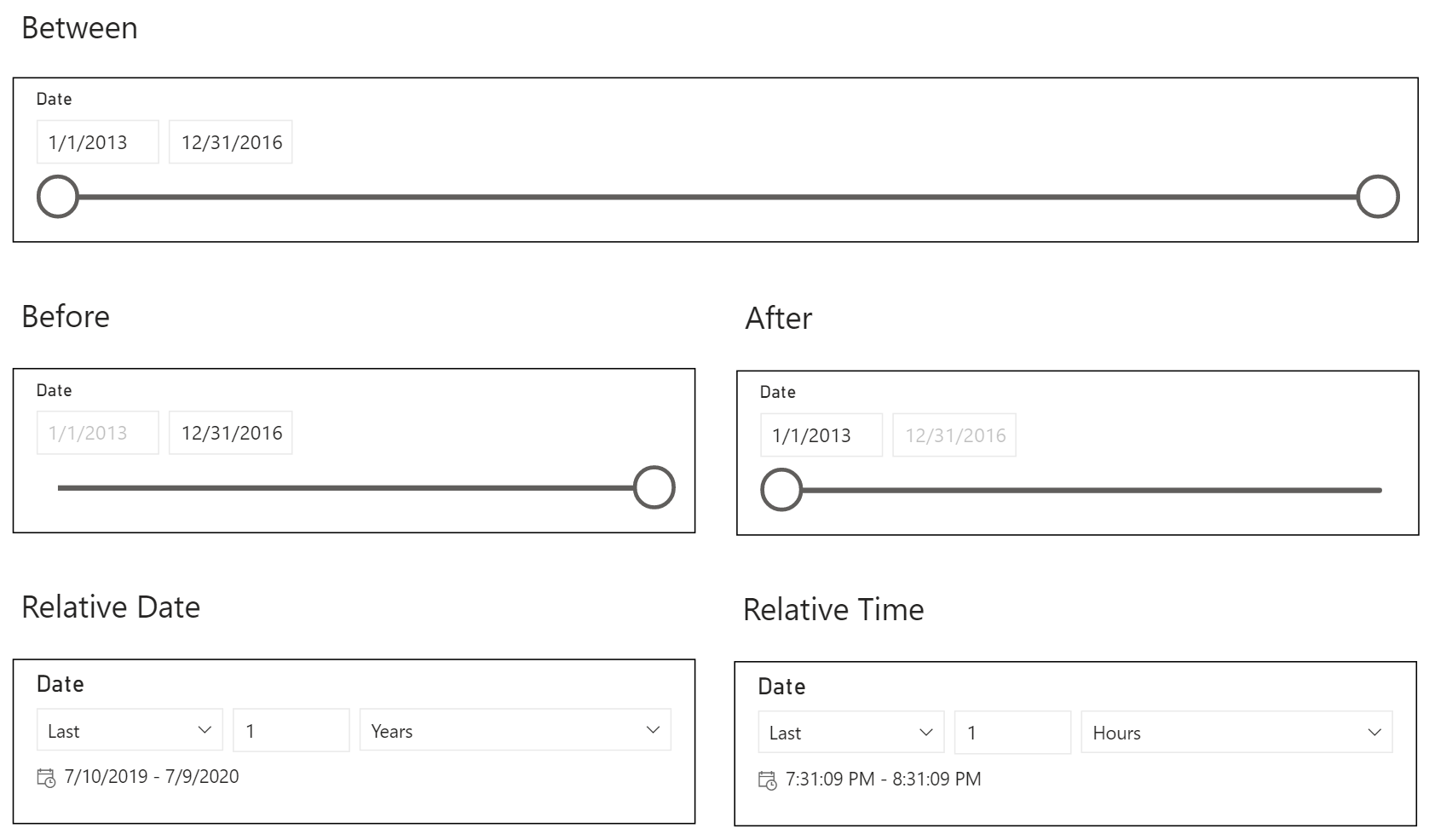1429x840 pixels.
Task: Click the calendar icon showing 7/10/2019 - 7/9/2020
Action: click(x=44, y=776)
